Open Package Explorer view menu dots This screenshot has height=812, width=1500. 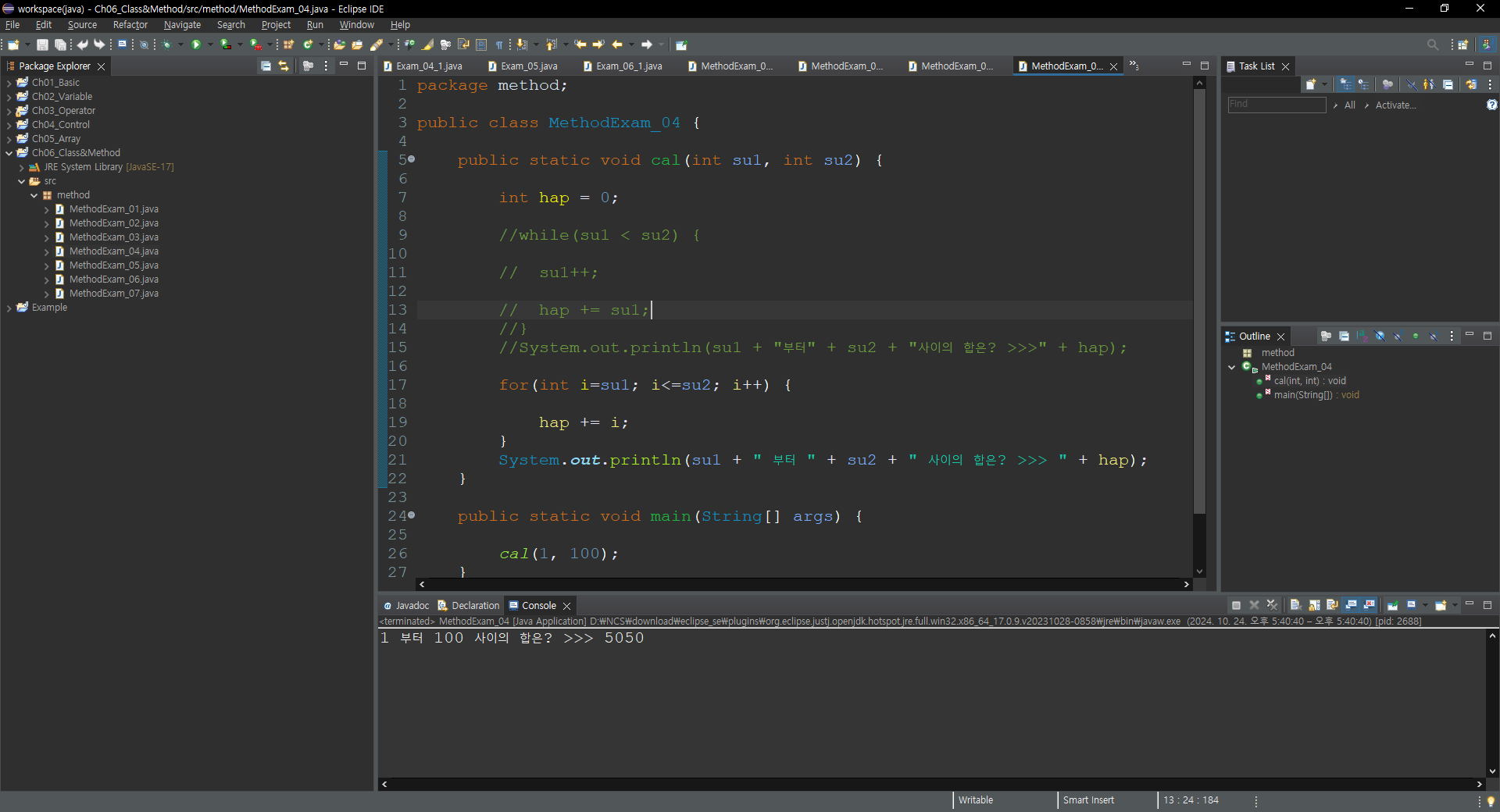click(326, 66)
